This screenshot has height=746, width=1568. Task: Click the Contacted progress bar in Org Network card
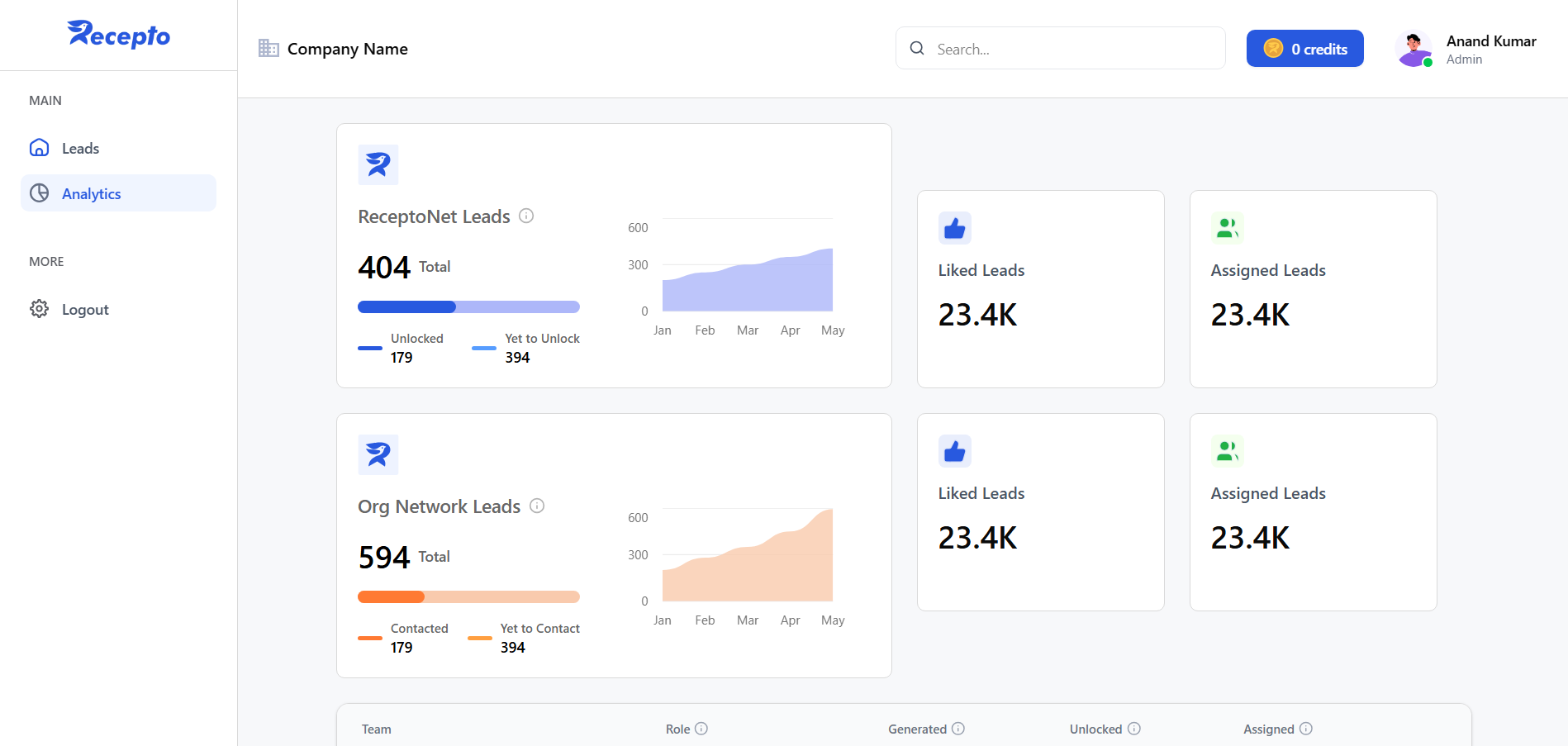click(x=390, y=596)
